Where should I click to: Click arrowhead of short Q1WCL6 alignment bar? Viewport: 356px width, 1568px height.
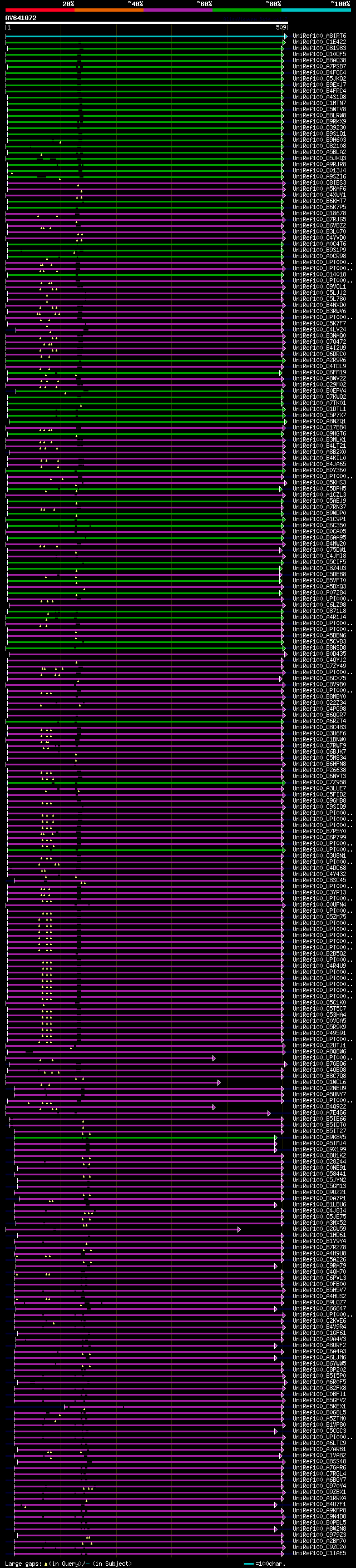(x=219, y=1083)
